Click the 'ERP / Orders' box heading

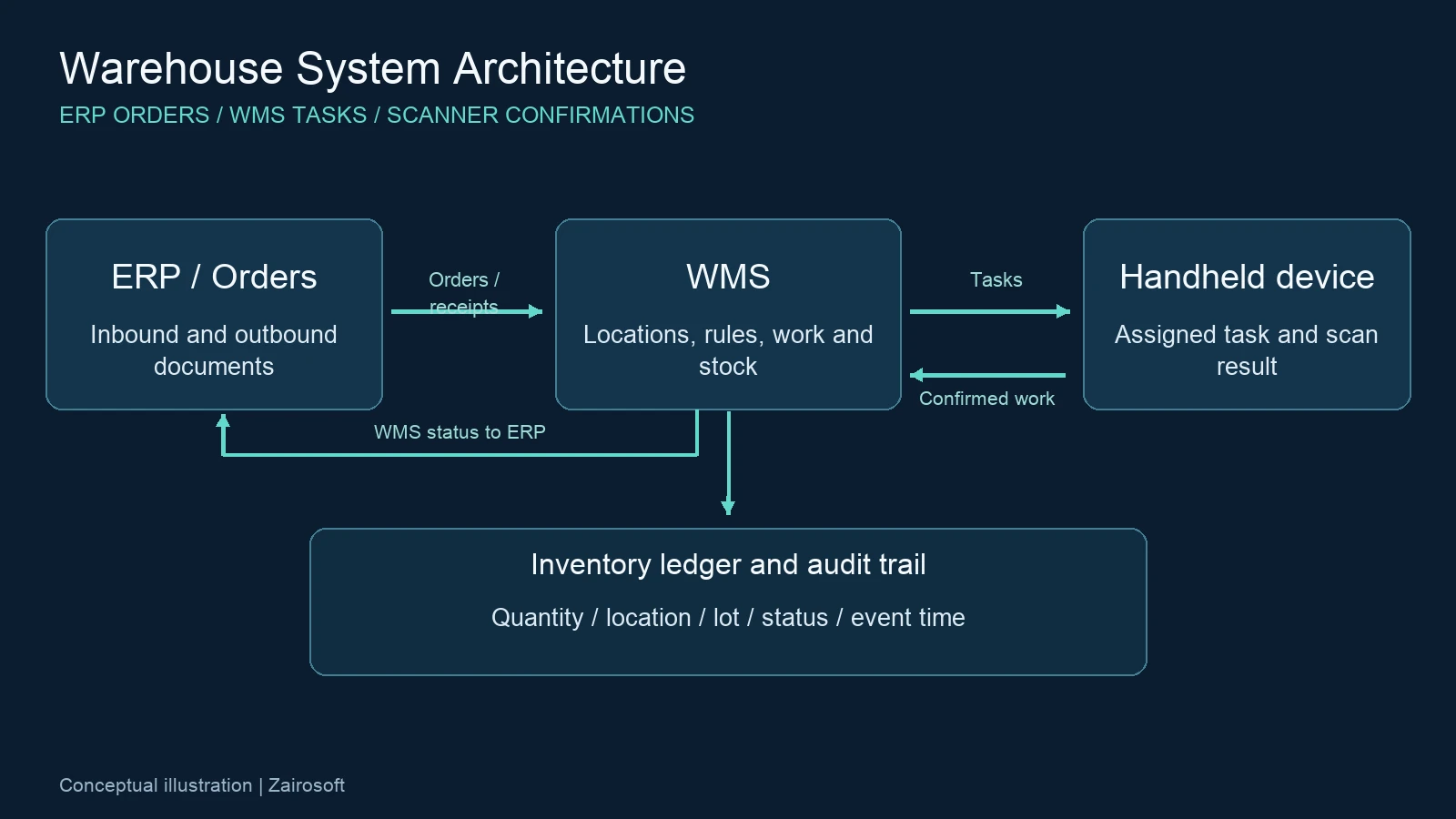[x=214, y=277]
